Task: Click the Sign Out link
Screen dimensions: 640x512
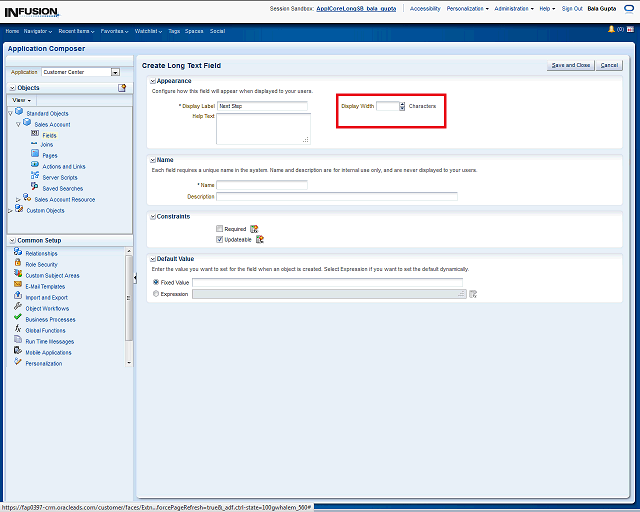Action: click(572, 8)
